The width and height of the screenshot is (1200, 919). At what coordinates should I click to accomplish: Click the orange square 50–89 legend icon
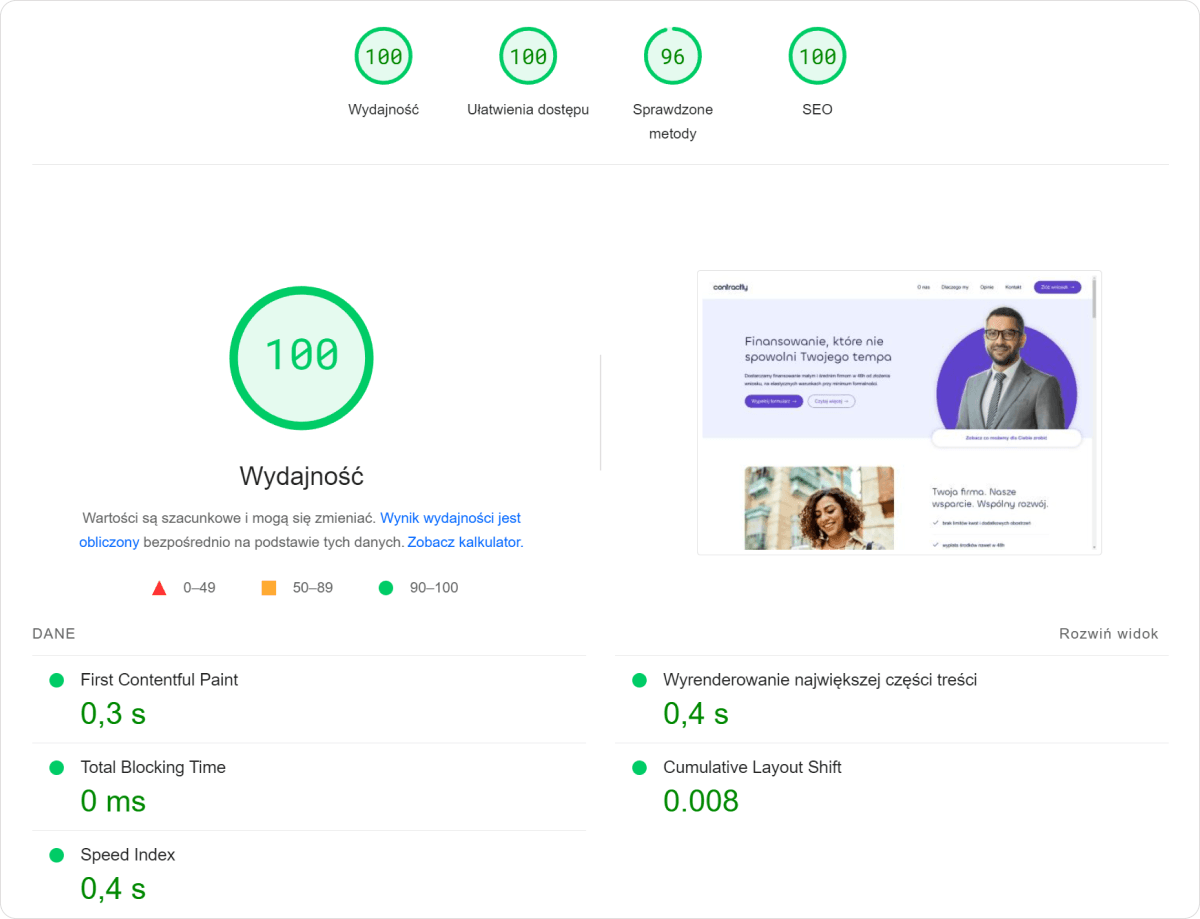(268, 588)
